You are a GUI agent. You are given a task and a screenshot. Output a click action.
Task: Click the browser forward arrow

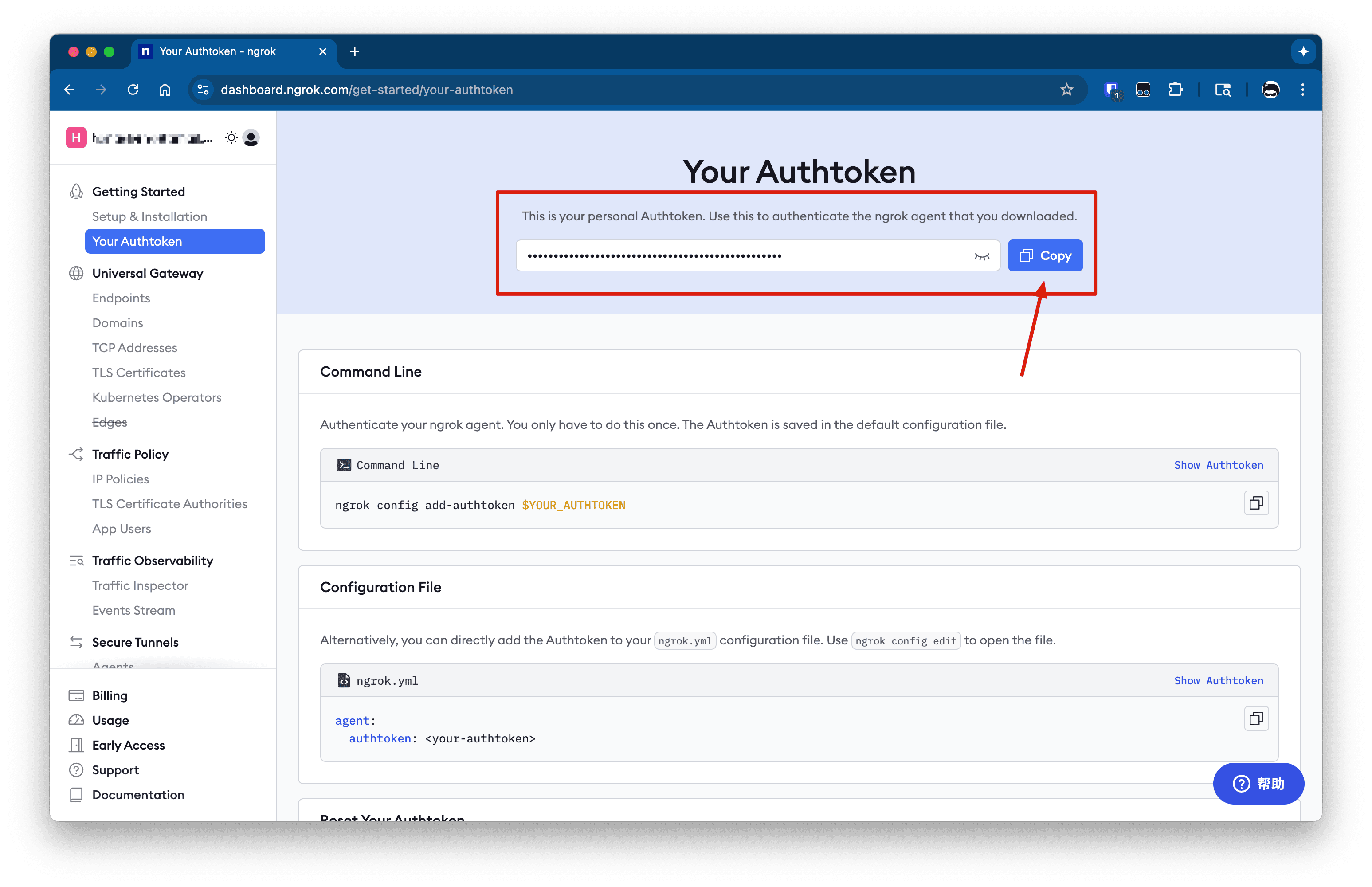(102, 90)
